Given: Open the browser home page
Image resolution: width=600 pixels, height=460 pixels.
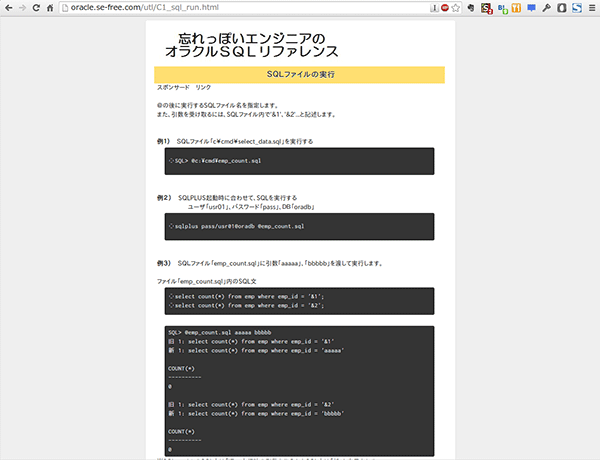Looking at the screenshot, I should coord(50,8).
